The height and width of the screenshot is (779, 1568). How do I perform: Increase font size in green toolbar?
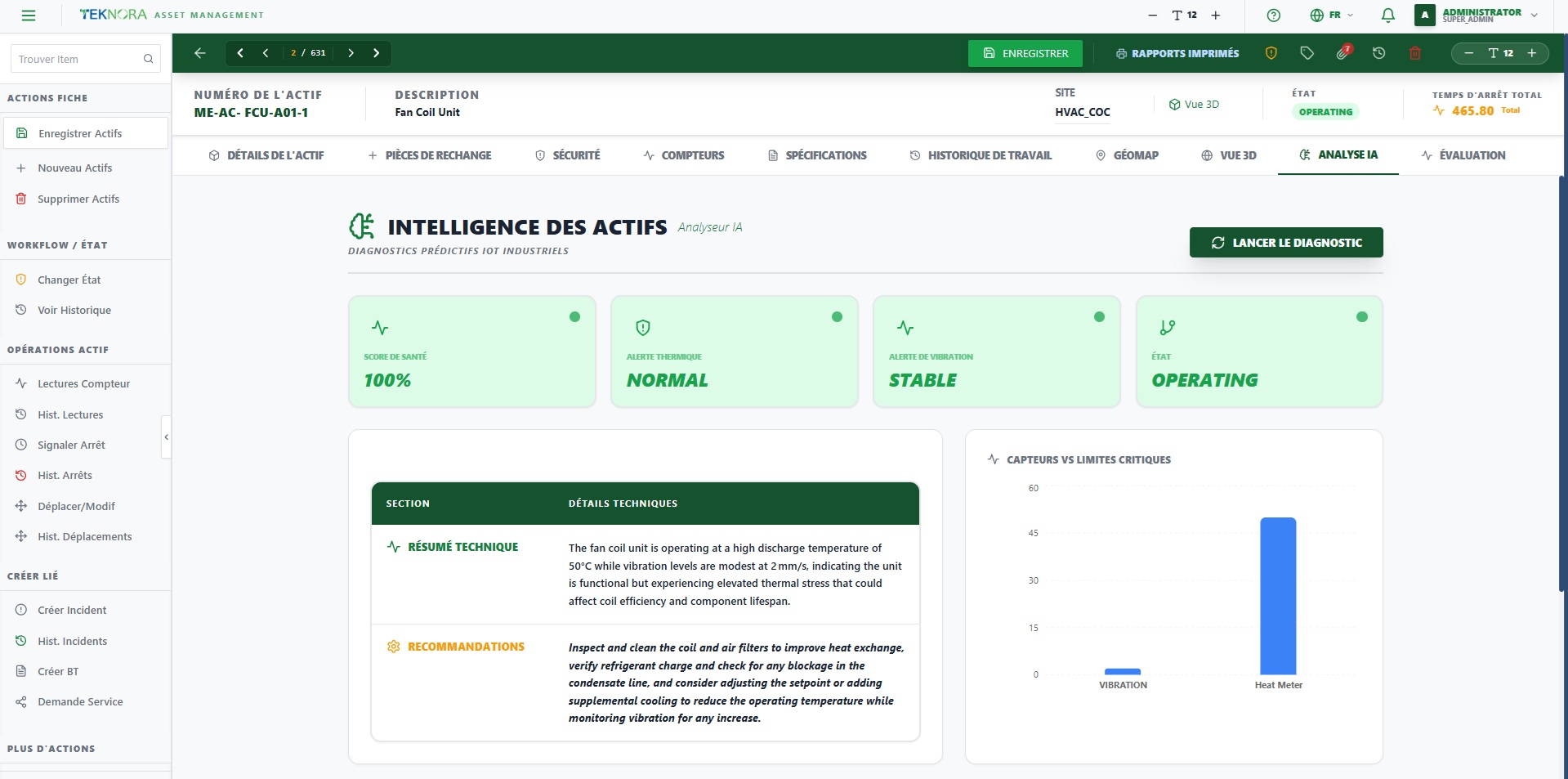click(x=1532, y=53)
